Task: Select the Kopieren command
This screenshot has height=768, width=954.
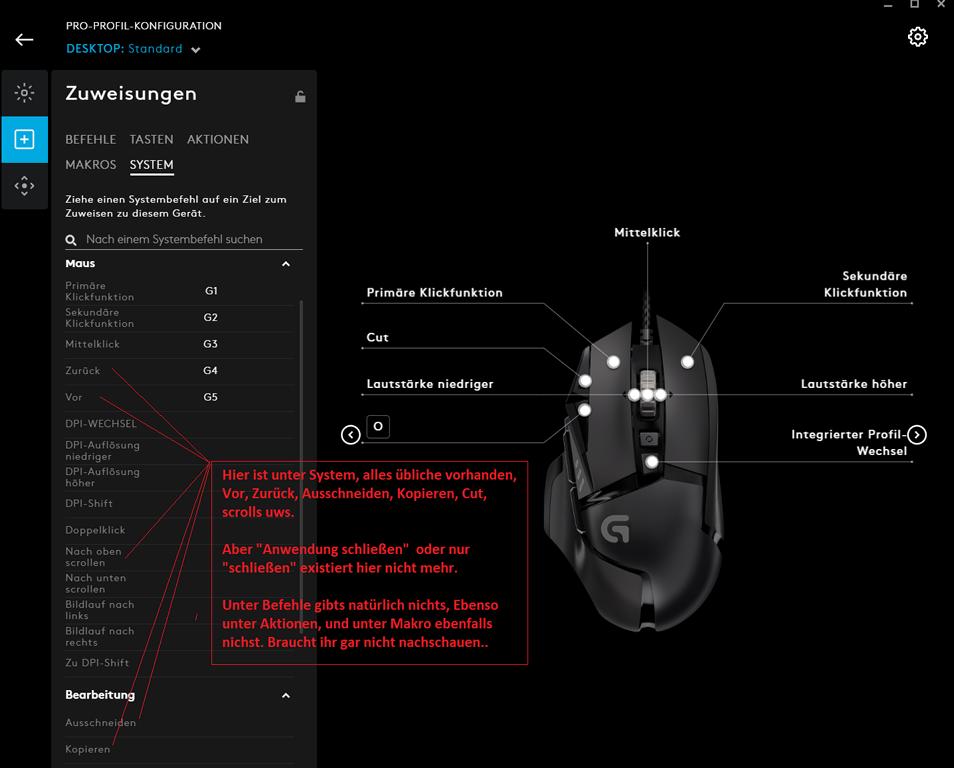Action: 88,749
